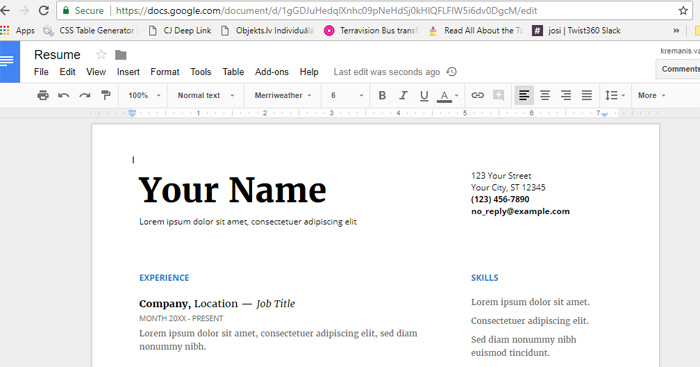This screenshot has width=700, height=367.
Task: Open the Insert menu
Action: click(128, 72)
